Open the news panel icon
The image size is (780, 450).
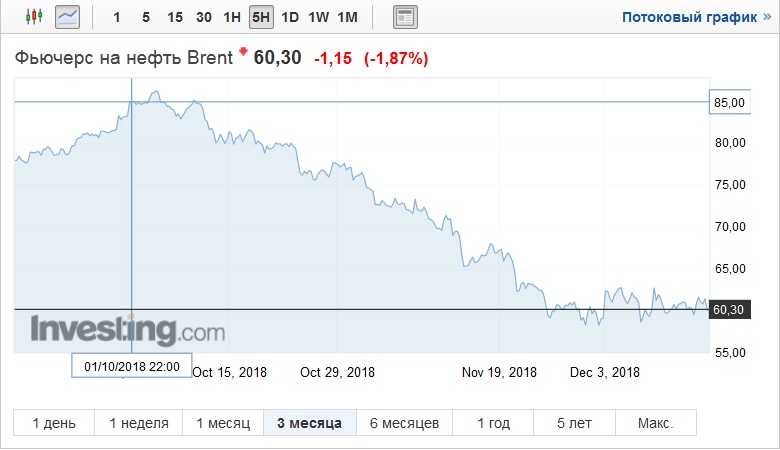point(405,17)
